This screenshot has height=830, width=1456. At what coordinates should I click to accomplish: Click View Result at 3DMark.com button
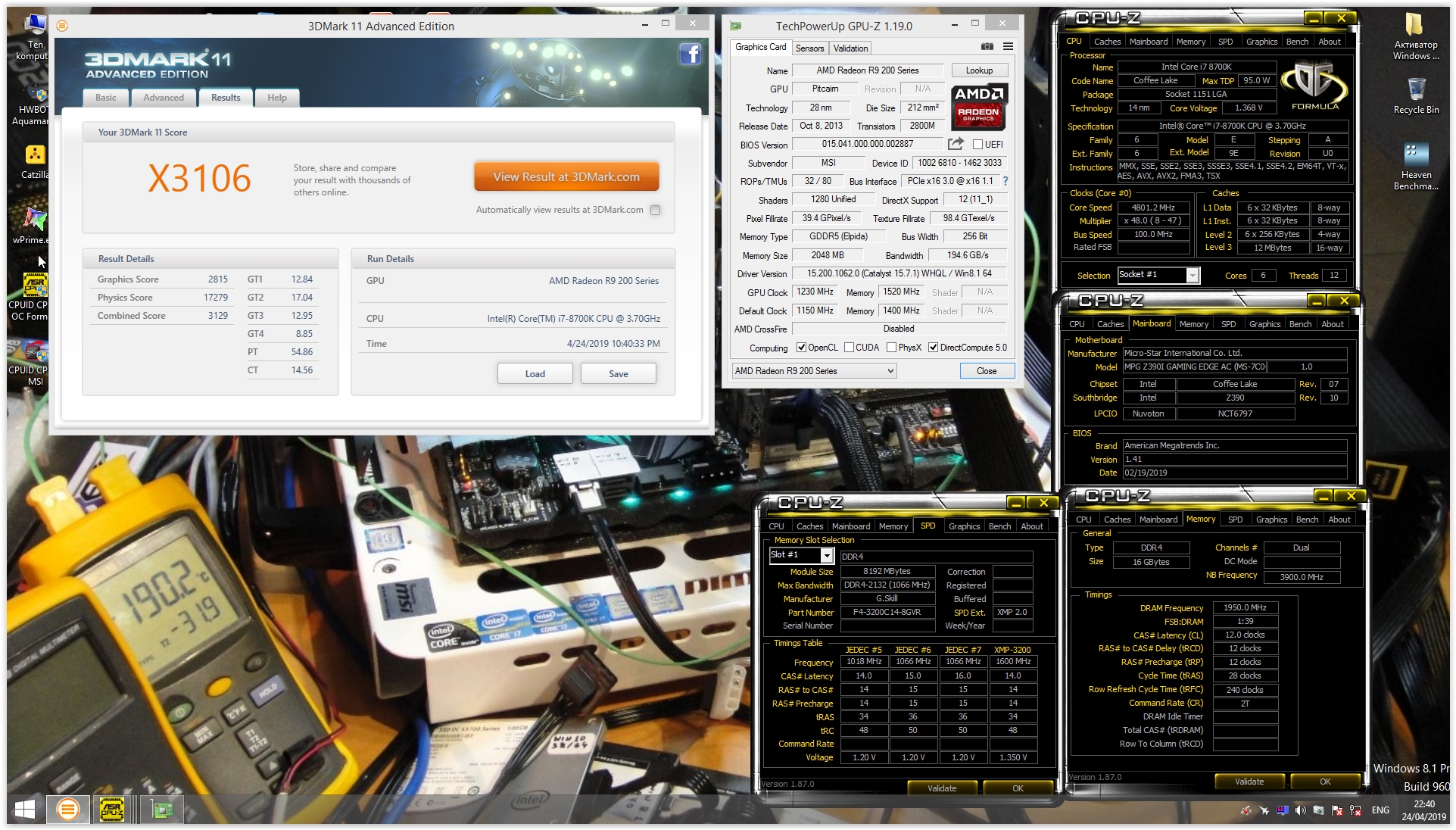tap(566, 176)
